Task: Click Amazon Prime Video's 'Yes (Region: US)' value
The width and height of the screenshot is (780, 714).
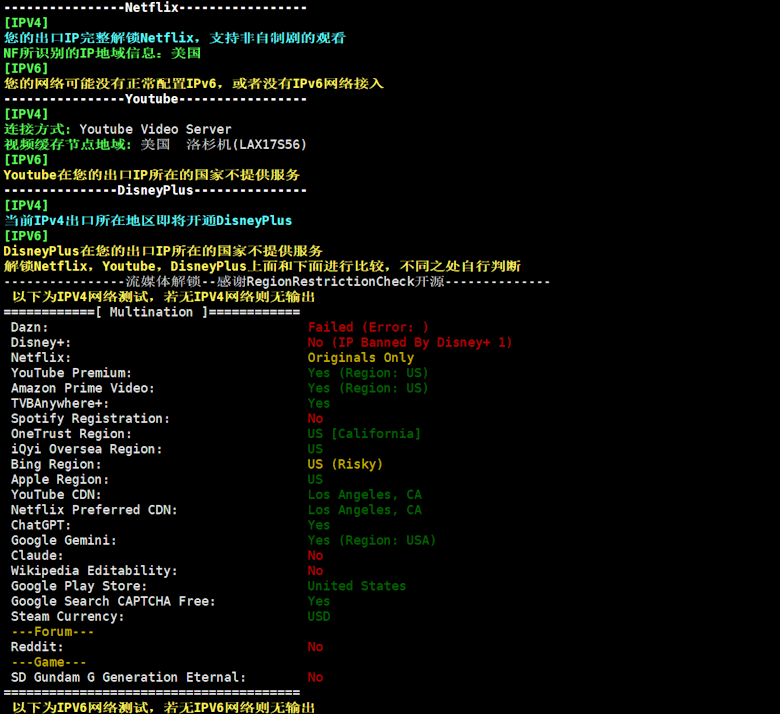Action: tap(368, 388)
